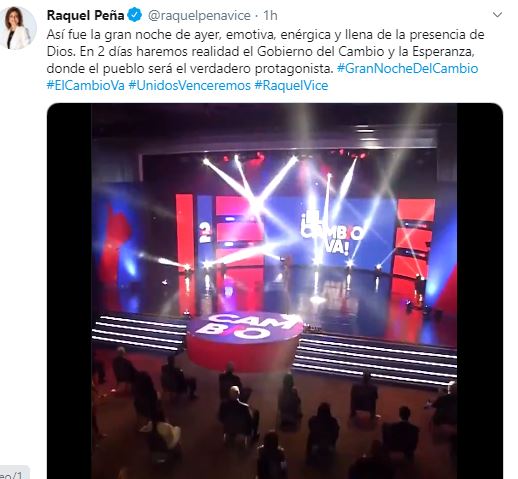This screenshot has width=518, height=479.
Task: Open the #RaquelVice hashtag
Action: click(x=291, y=85)
